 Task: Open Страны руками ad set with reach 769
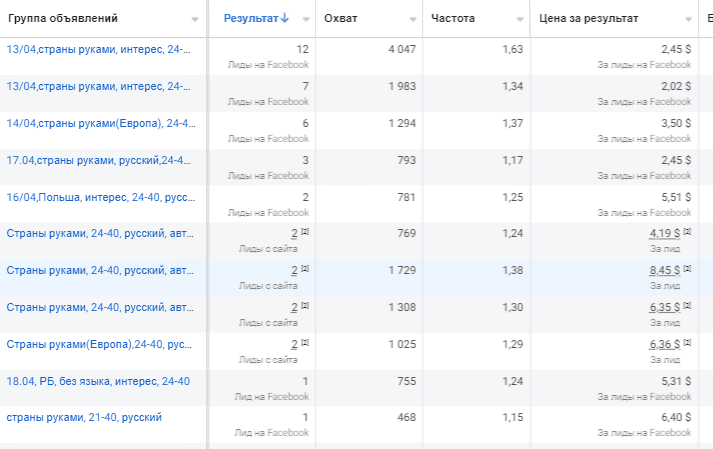tap(100, 233)
